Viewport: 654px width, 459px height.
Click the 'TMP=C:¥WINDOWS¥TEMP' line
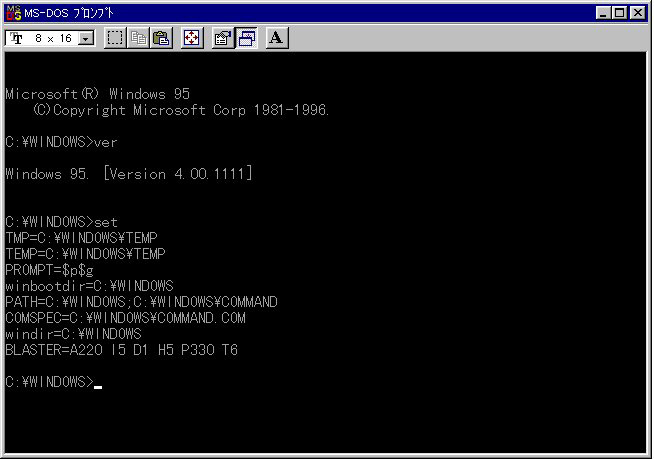pyautogui.click(x=81, y=238)
